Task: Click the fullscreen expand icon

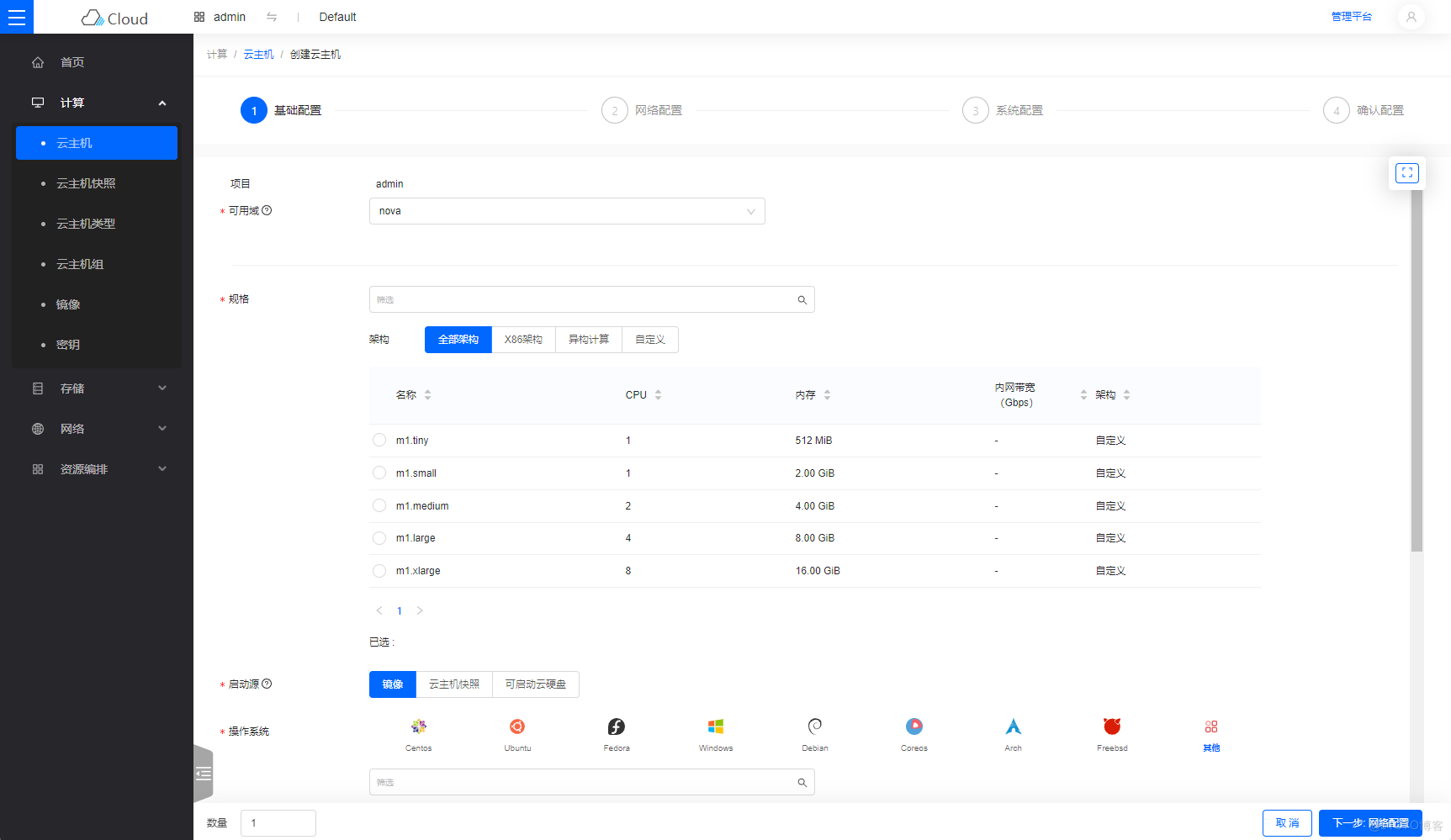Action: click(x=1407, y=172)
